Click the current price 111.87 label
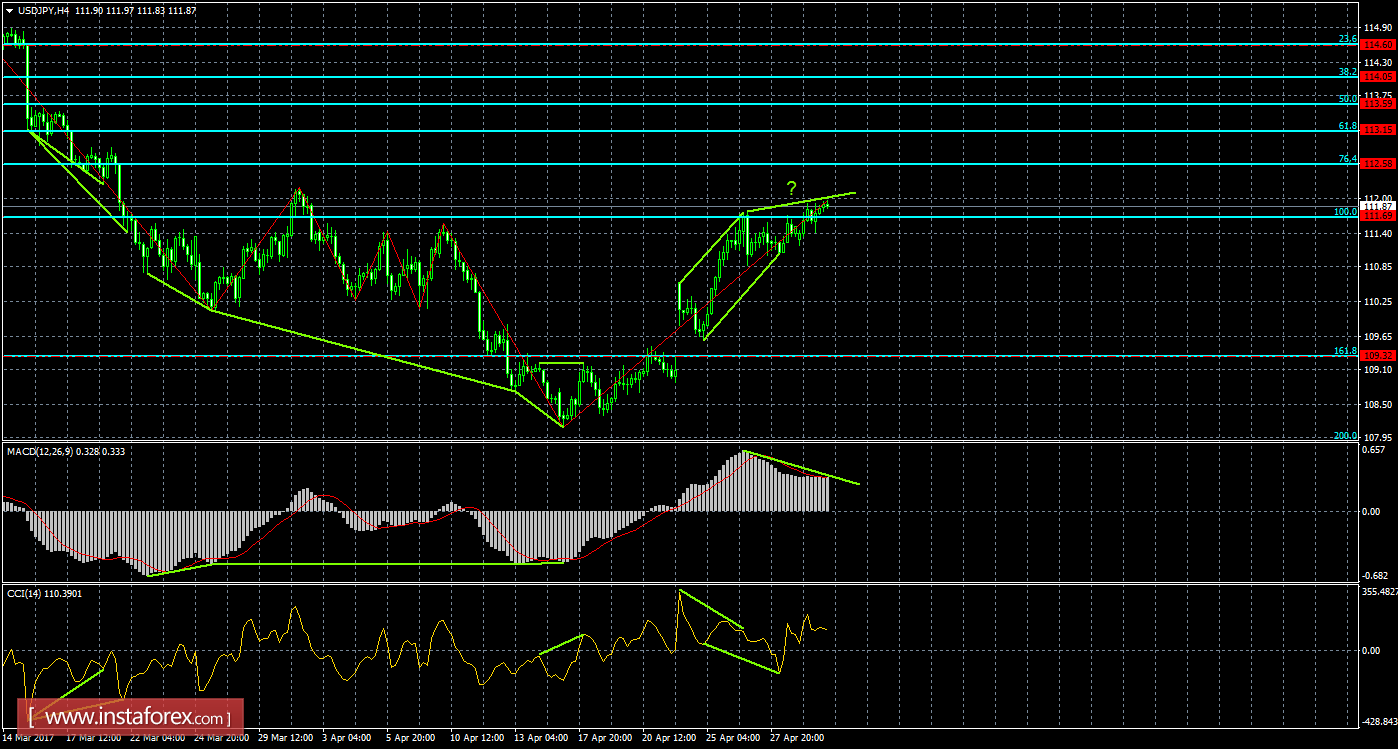 pos(1380,206)
